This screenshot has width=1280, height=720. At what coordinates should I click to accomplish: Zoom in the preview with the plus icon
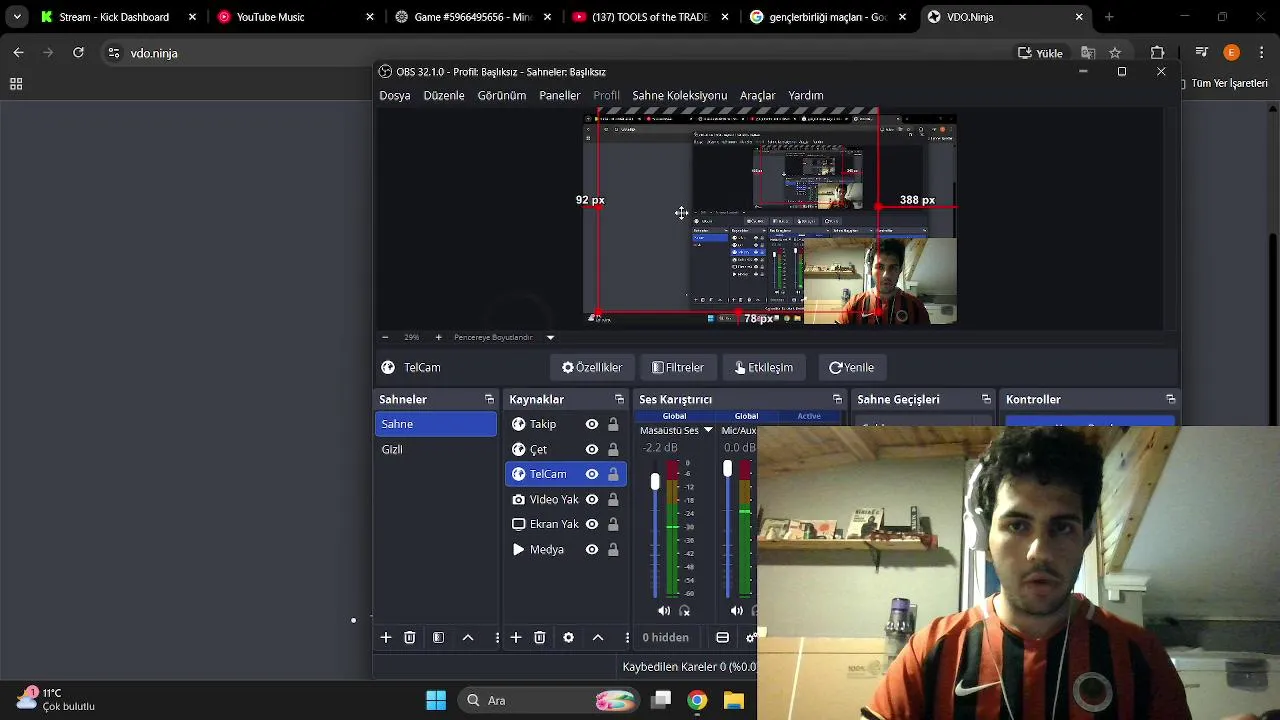438,337
